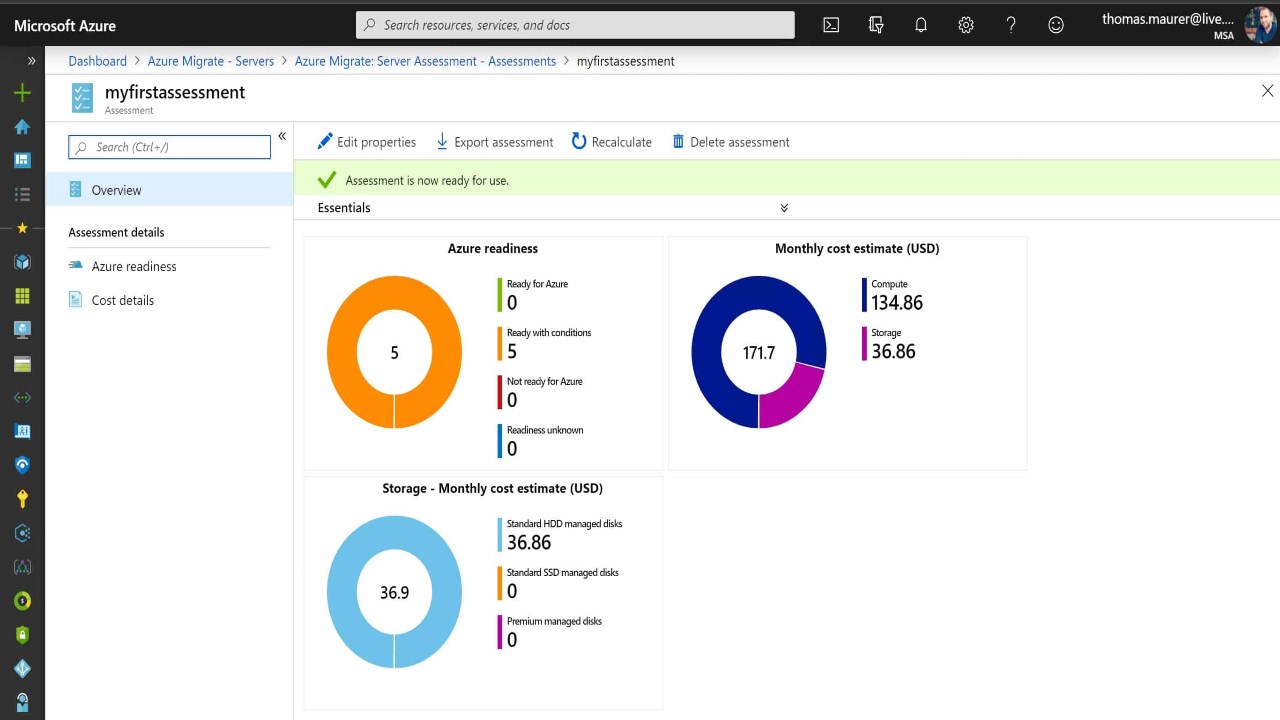
Task: Click the orange Azure readiness donut chart
Action: click(x=341, y=352)
